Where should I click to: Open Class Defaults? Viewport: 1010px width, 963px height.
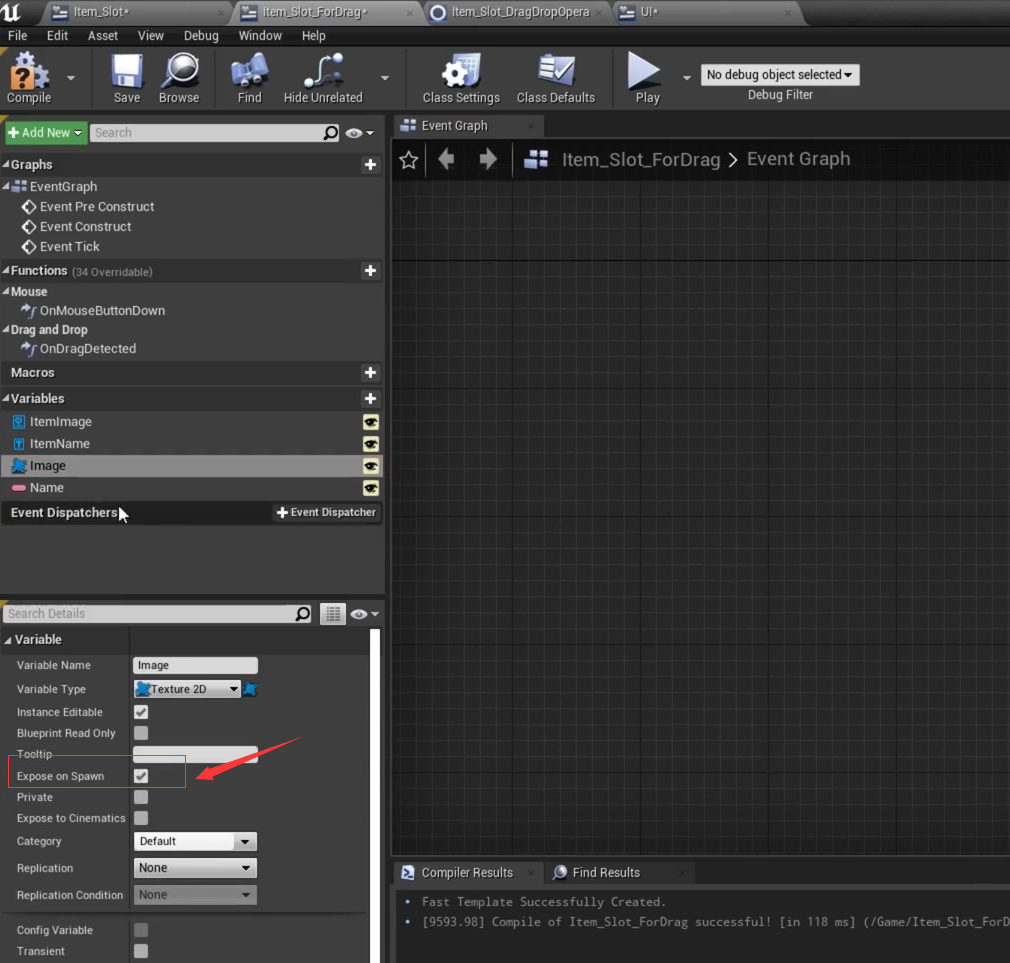[556, 78]
